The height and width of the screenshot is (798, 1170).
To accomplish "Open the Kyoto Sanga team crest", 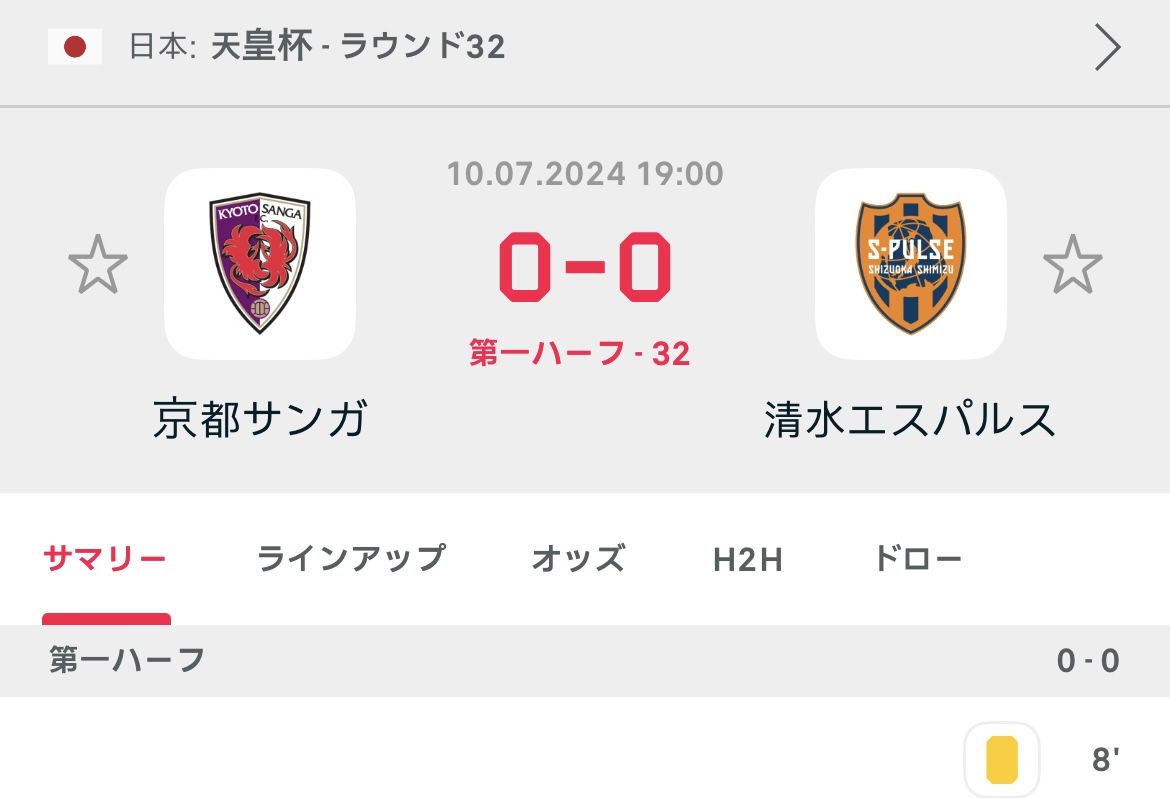I will tap(260, 264).
